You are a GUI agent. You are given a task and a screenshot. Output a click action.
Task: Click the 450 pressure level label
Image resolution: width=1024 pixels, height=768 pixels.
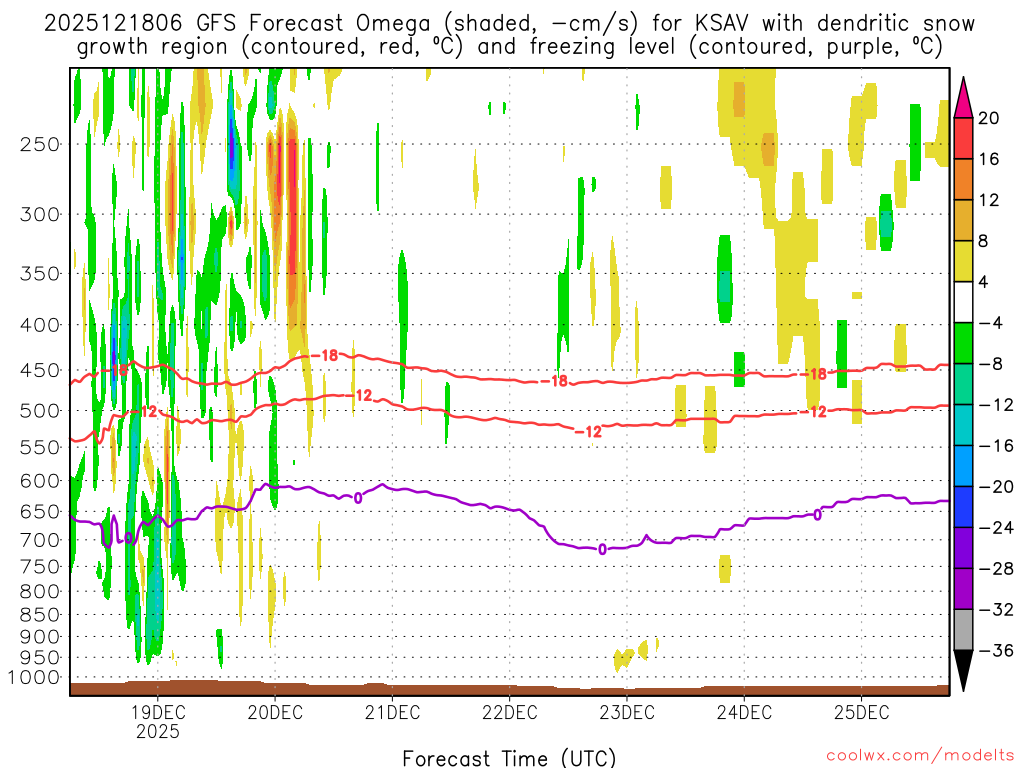point(40,370)
